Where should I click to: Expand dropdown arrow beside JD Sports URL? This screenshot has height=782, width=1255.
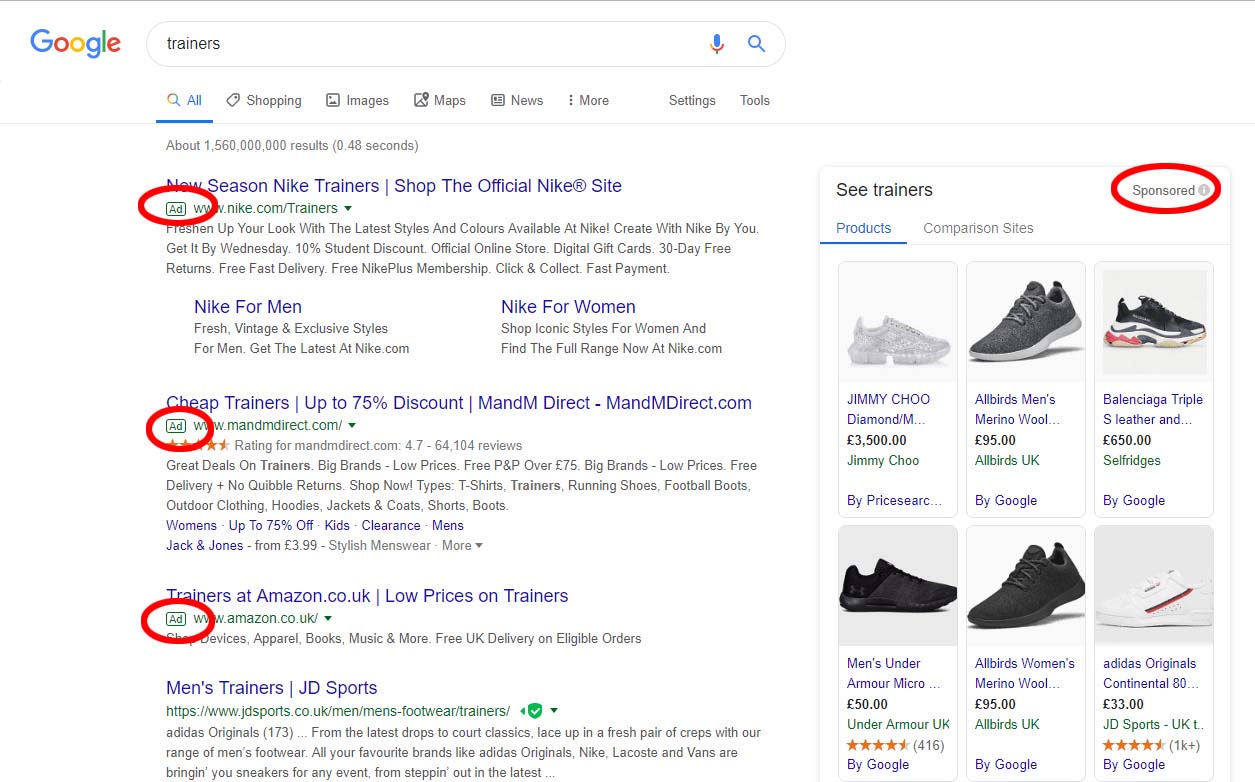click(x=554, y=711)
